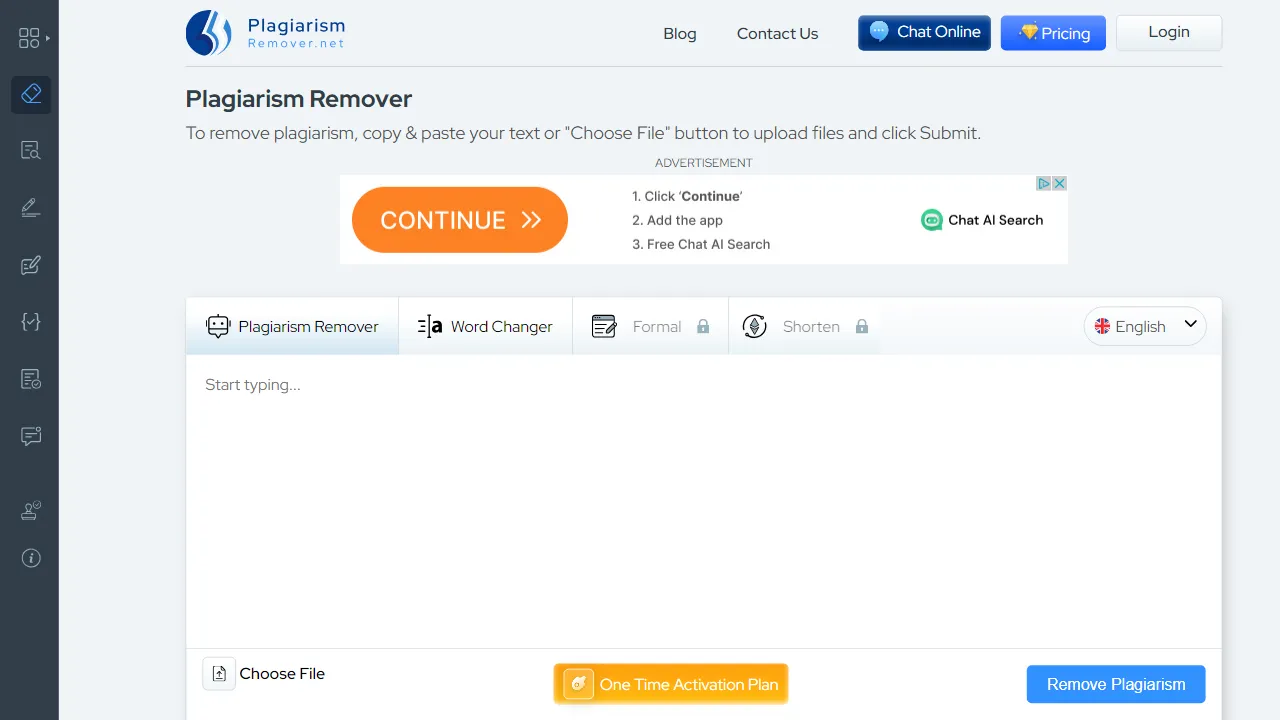This screenshot has width=1280, height=720.
Task: Click the Chat Online button
Action: [924, 33]
